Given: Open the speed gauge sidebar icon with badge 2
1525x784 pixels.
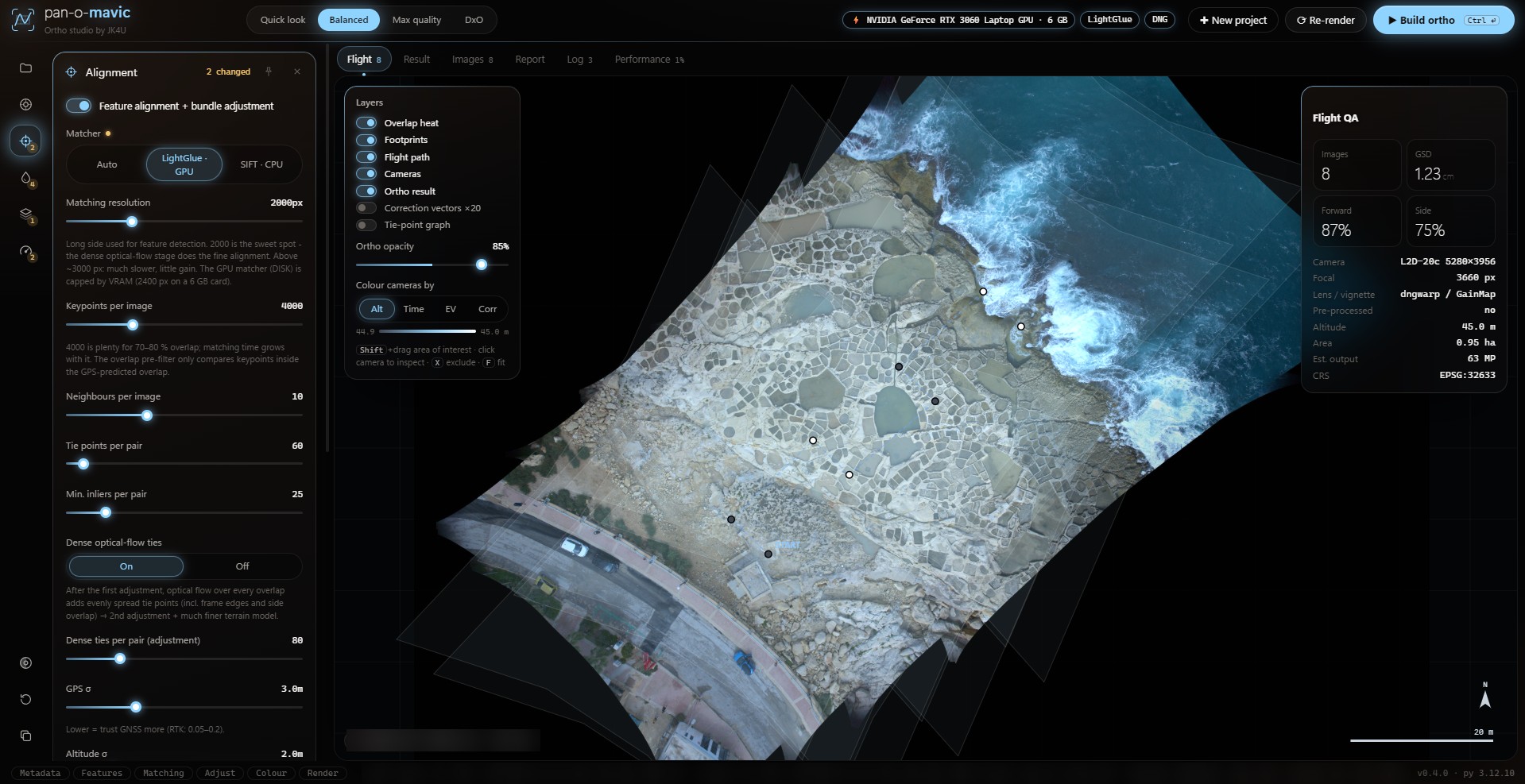Looking at the screenshot, I should pyautogui.click(x=25, y=252).
